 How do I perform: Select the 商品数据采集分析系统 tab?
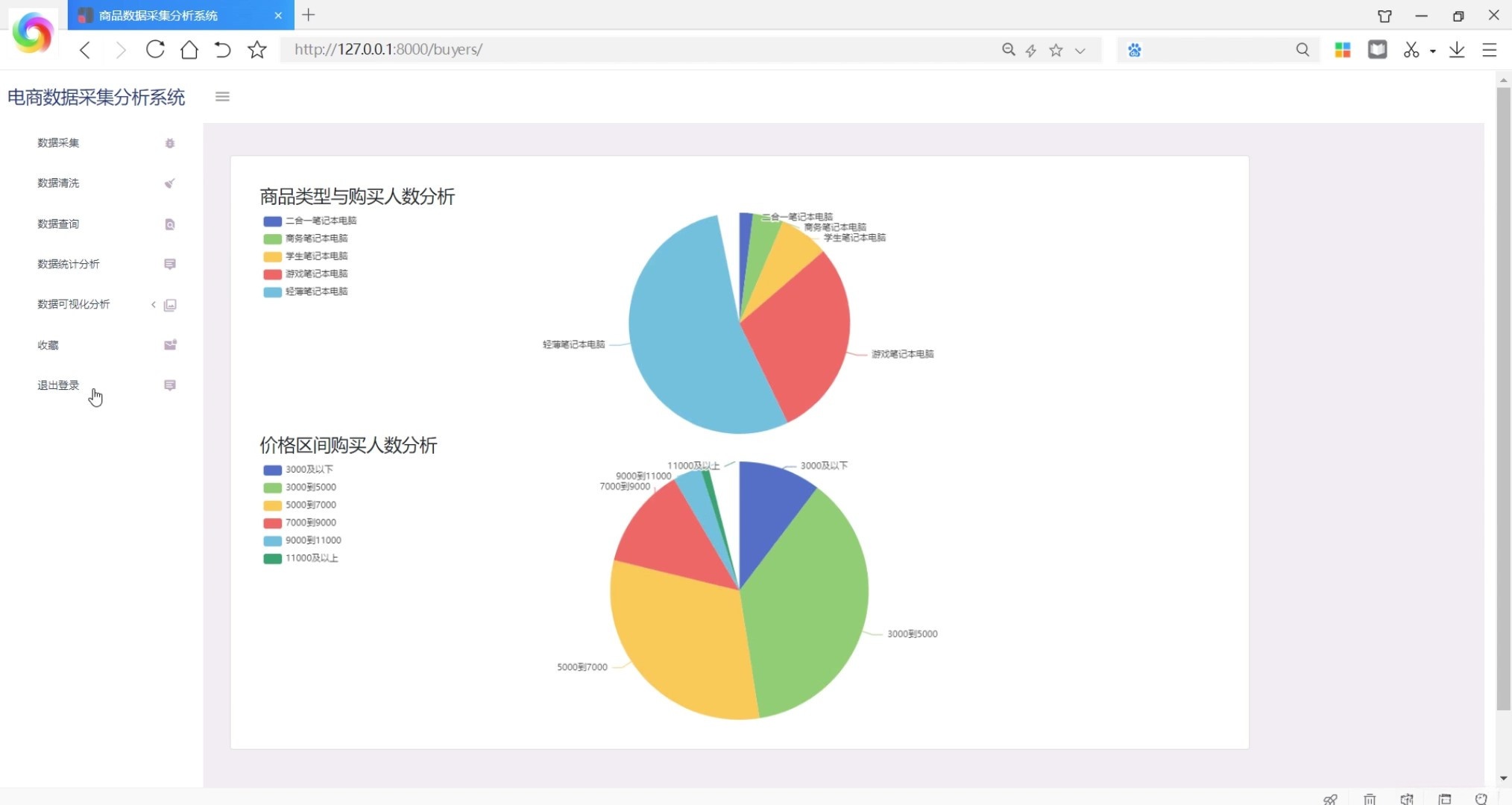158,15
